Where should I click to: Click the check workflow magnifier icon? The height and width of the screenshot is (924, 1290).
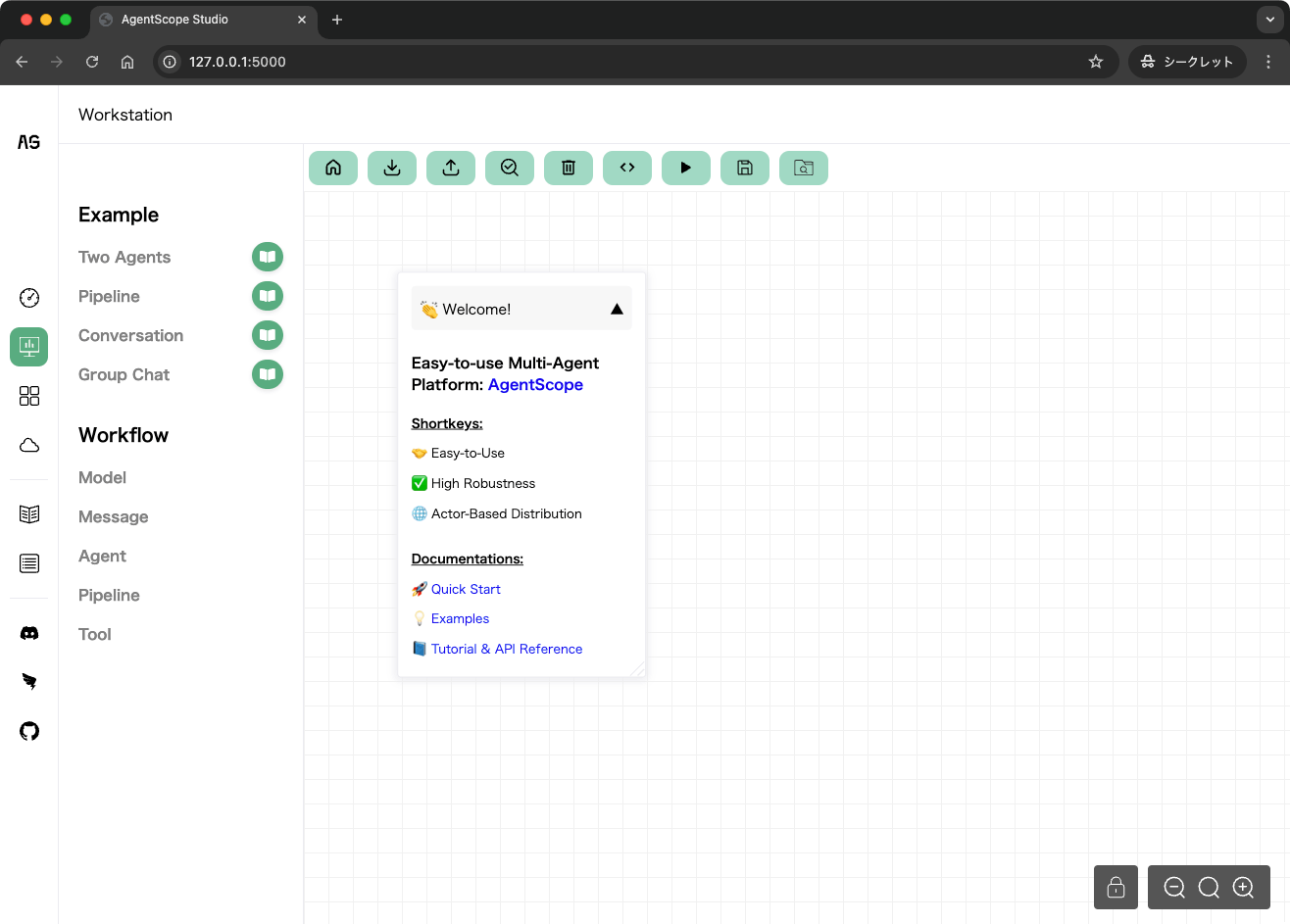[510, 168]
